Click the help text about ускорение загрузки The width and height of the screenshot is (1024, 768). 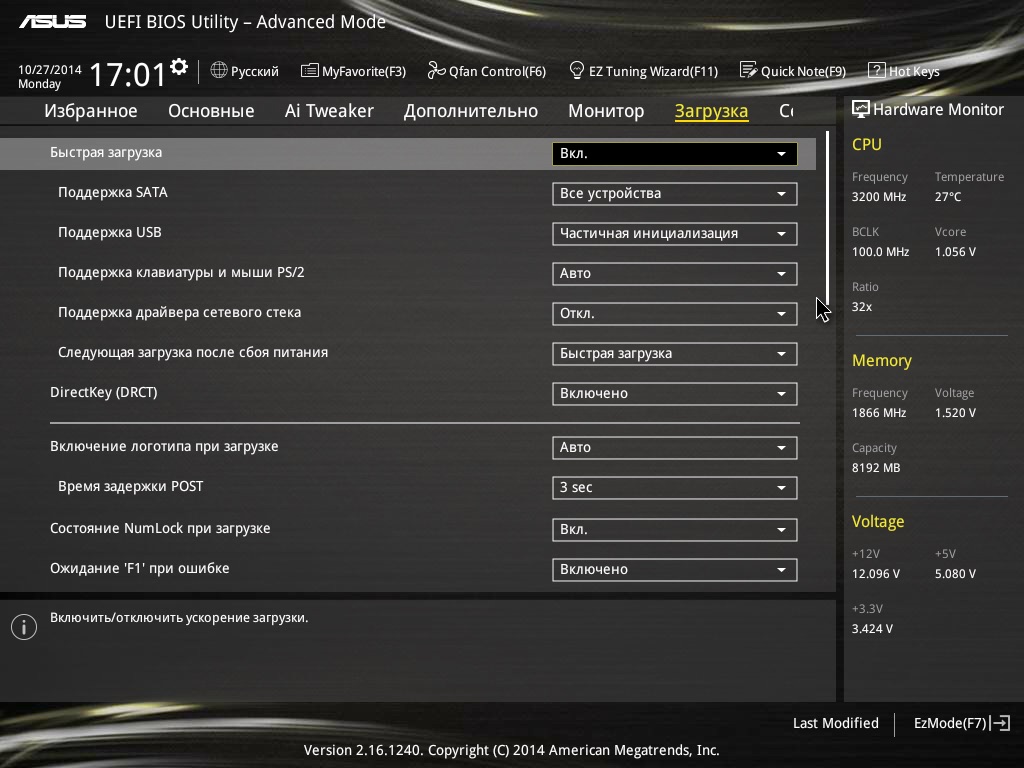tap(179, 618)
